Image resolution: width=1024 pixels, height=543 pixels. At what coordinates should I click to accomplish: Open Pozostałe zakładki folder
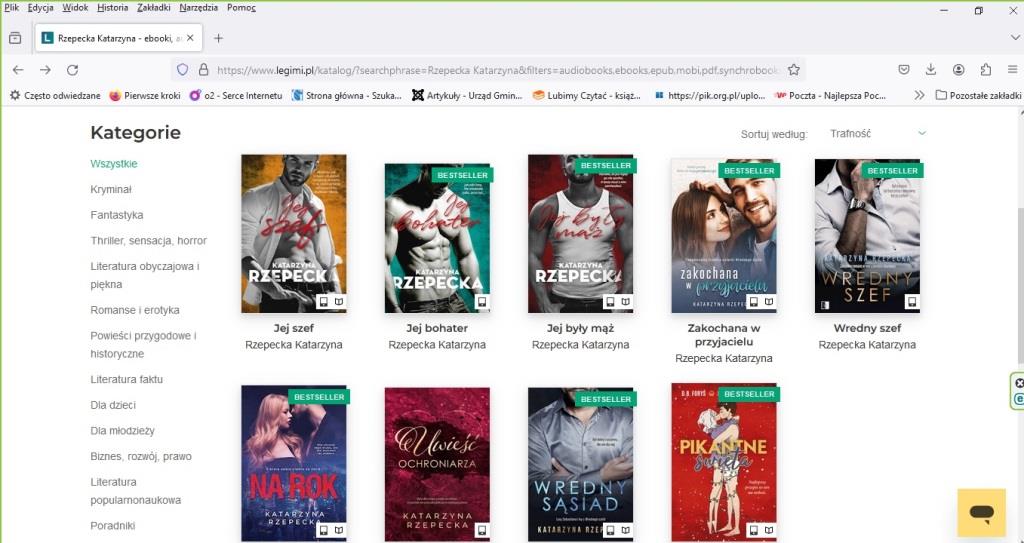(x=978, y=95)
